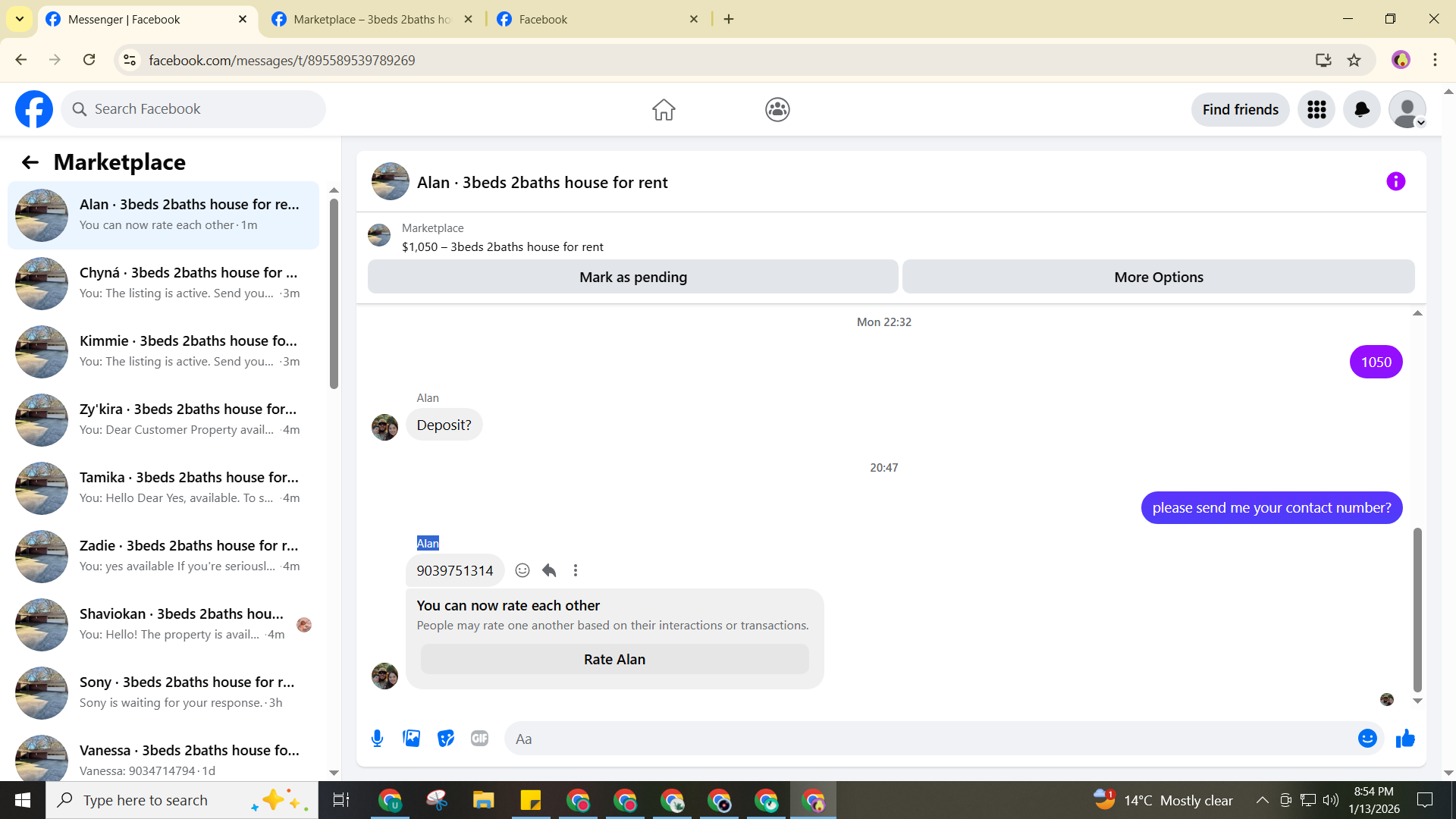The image size is (1456, 819).
Task: Open the conversation information icon
Action: tap(1395, 182)
